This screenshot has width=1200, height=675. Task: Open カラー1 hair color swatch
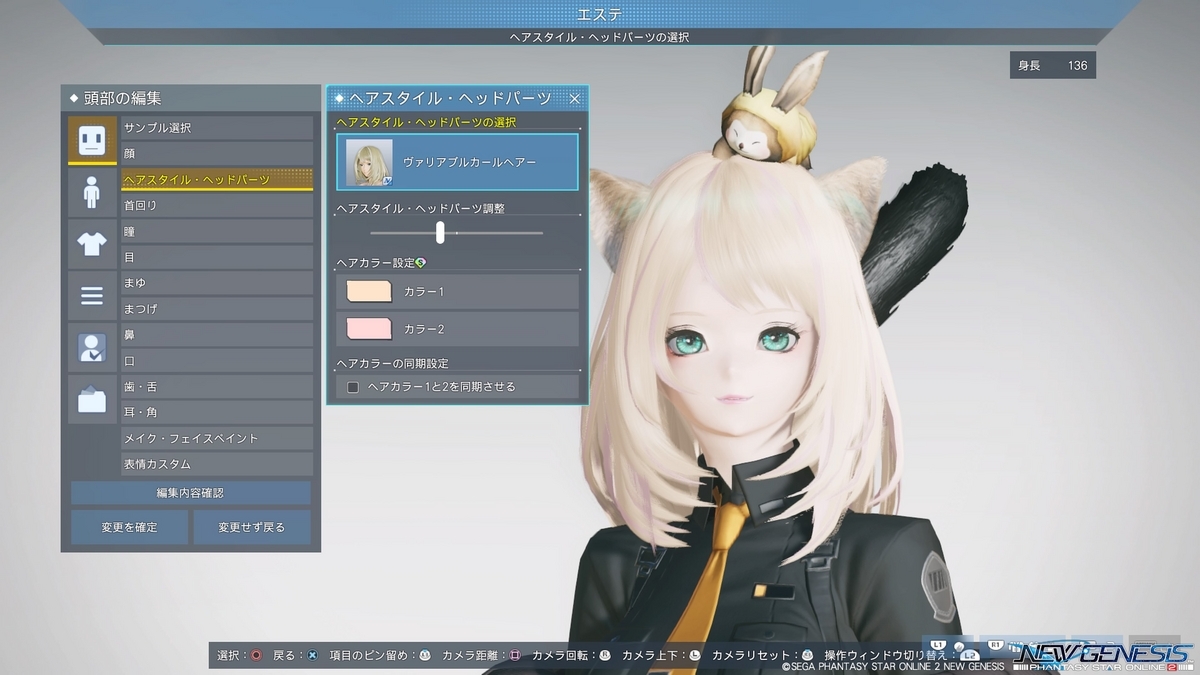pos(369,291)
